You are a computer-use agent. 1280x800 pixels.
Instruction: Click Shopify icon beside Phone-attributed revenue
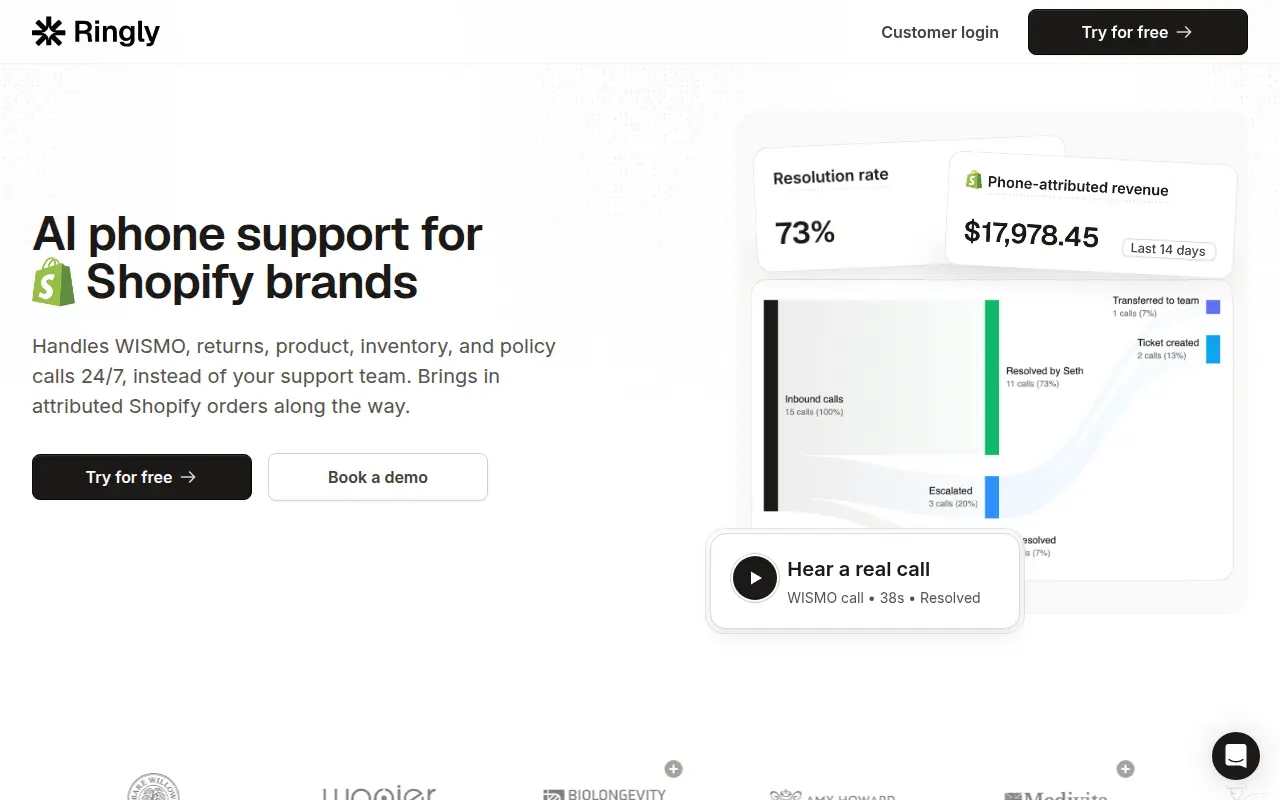973,179
